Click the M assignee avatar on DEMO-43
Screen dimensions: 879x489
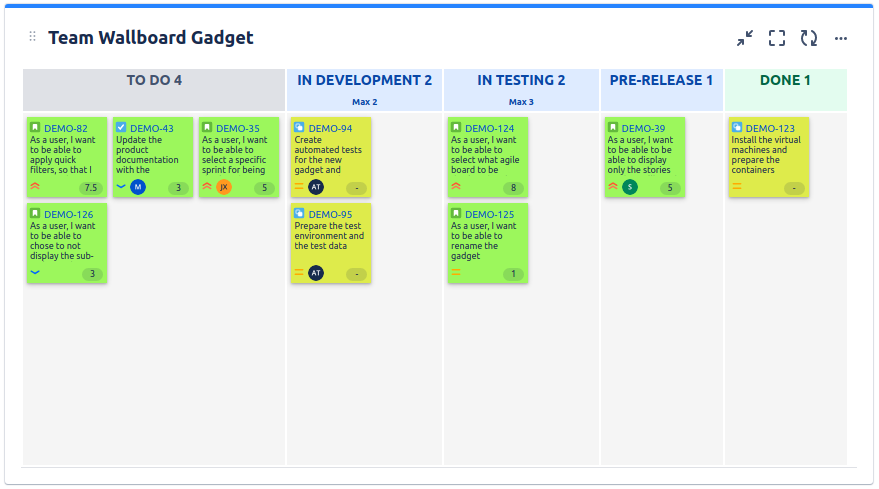[138, 187]
